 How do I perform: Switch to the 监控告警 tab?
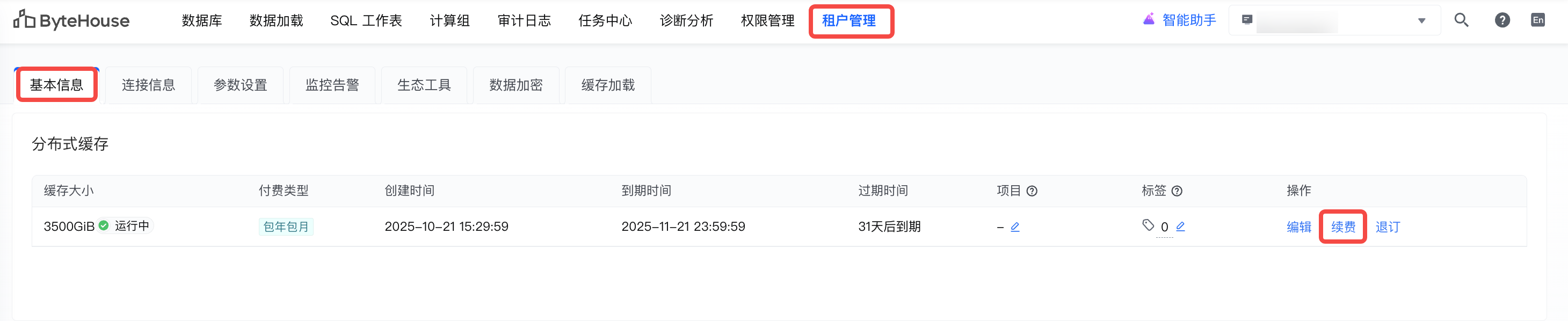[x=332, y=85]
